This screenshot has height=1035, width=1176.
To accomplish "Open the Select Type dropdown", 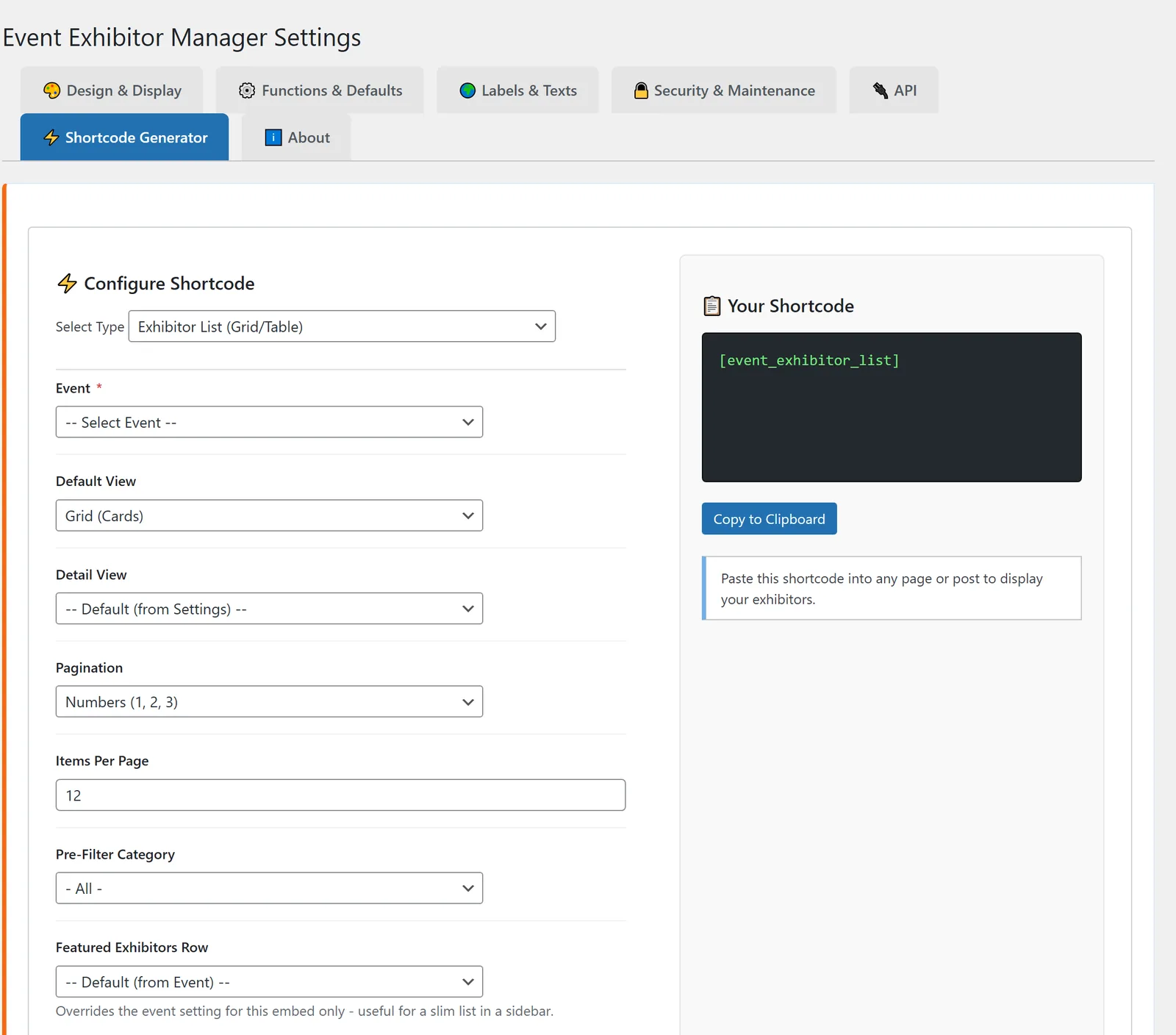I will [x=342, y=326].
